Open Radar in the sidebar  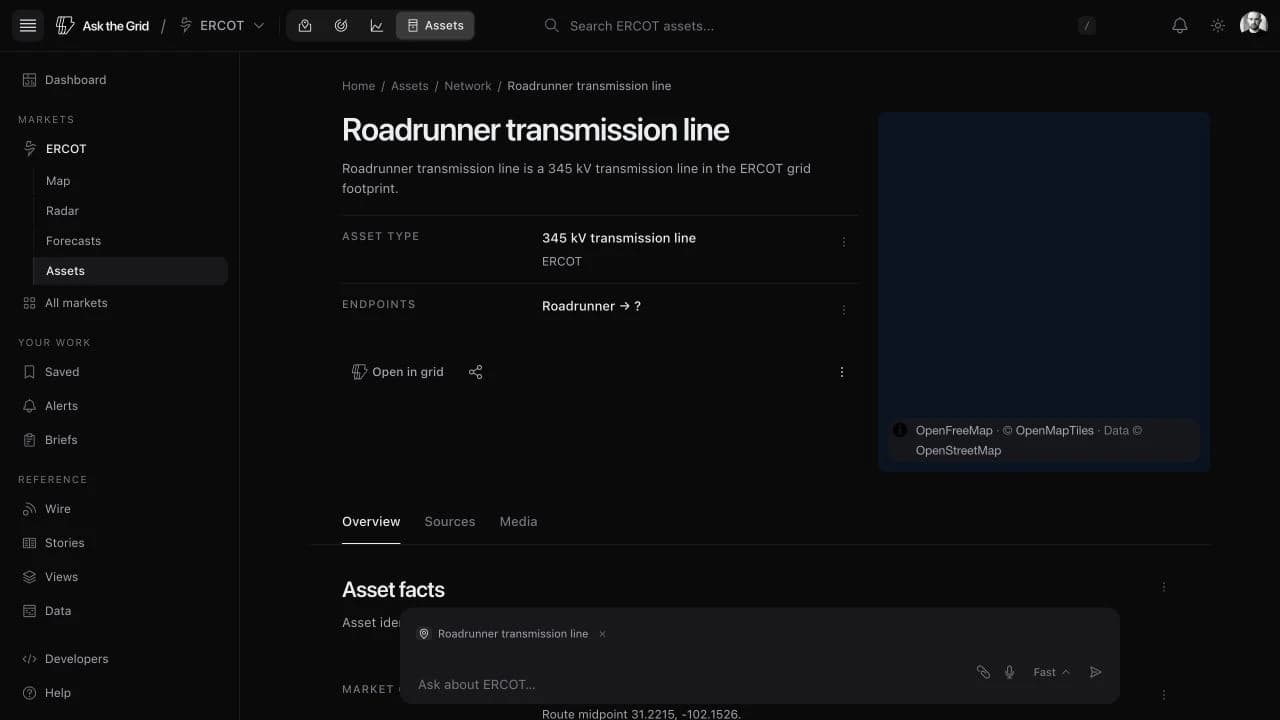pyautogui.click(x=130, y=211)
